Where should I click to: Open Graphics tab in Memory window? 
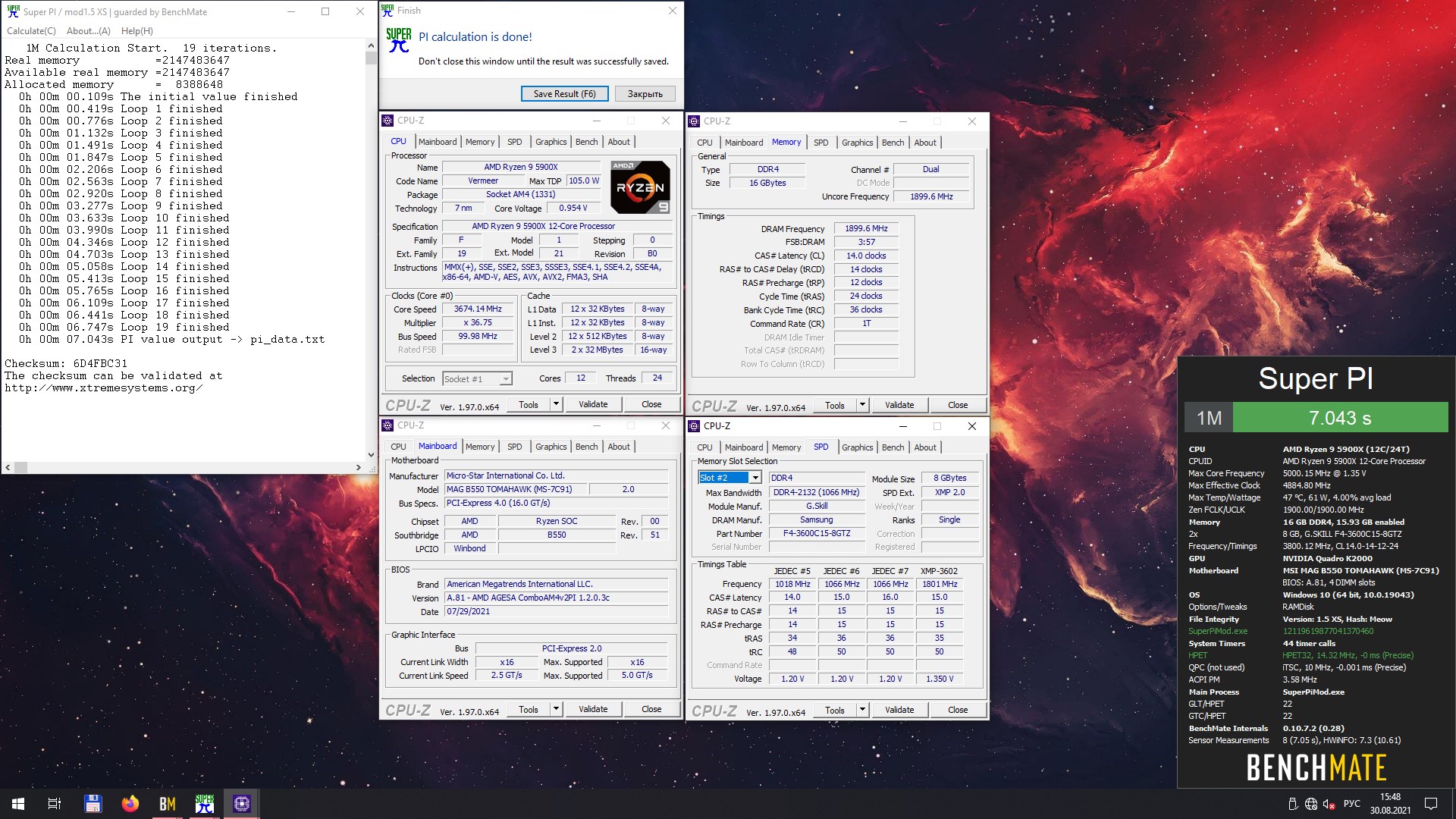(857, 143)
